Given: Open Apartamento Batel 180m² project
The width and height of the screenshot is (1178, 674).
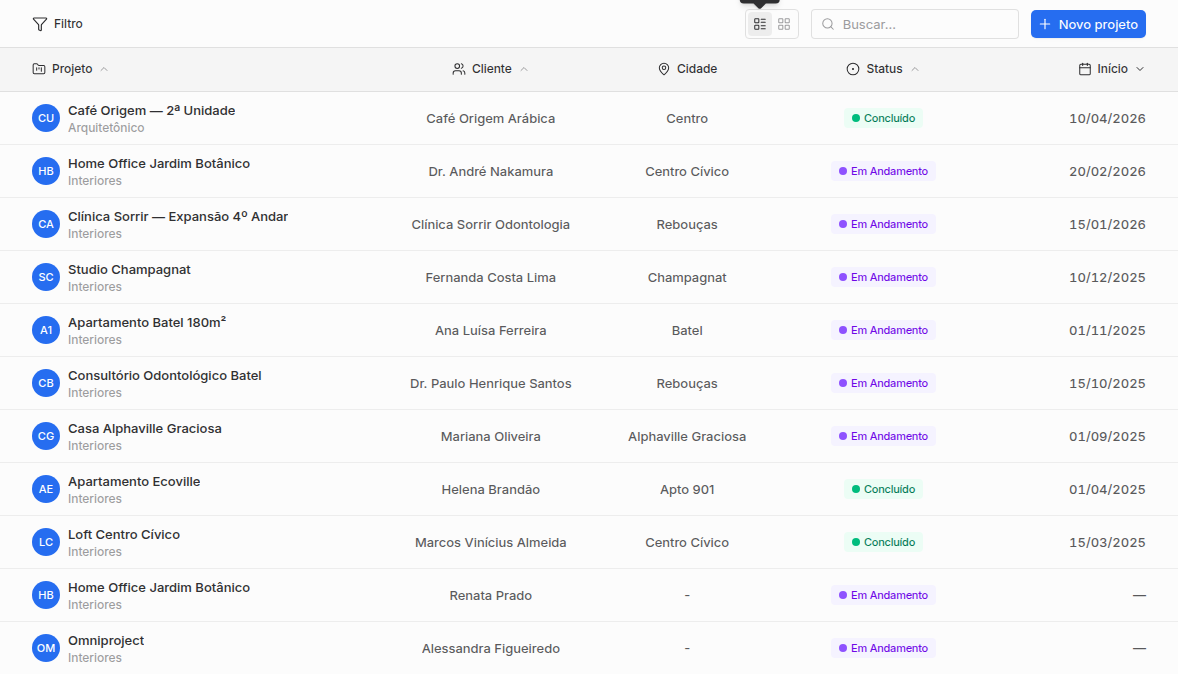Looking at the screenshot, I should pos(147,322).
